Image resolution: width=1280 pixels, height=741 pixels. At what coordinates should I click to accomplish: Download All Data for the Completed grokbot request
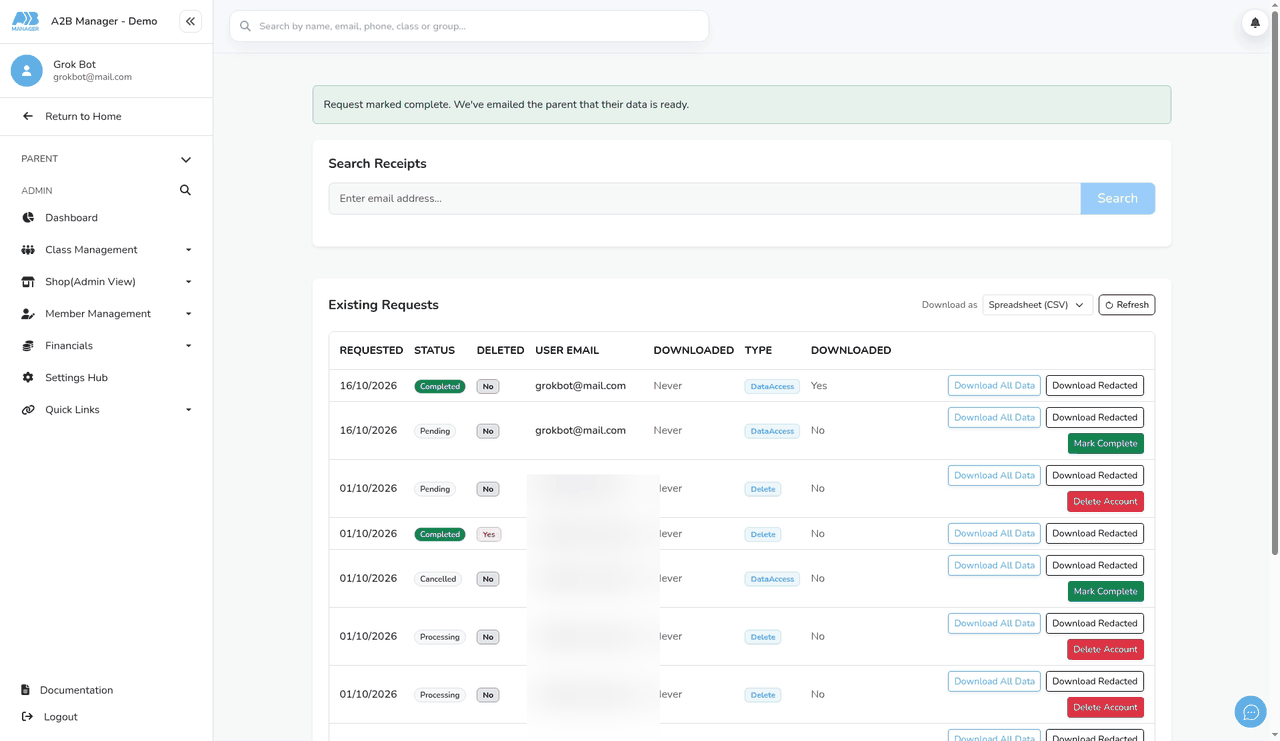[994, 385]
